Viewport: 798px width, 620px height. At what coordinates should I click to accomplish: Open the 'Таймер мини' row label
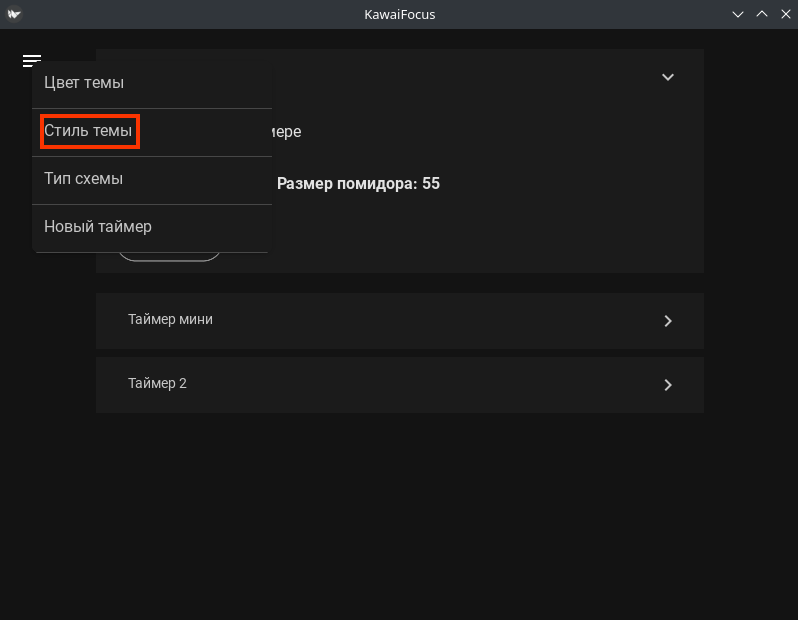tap(171, 320)
